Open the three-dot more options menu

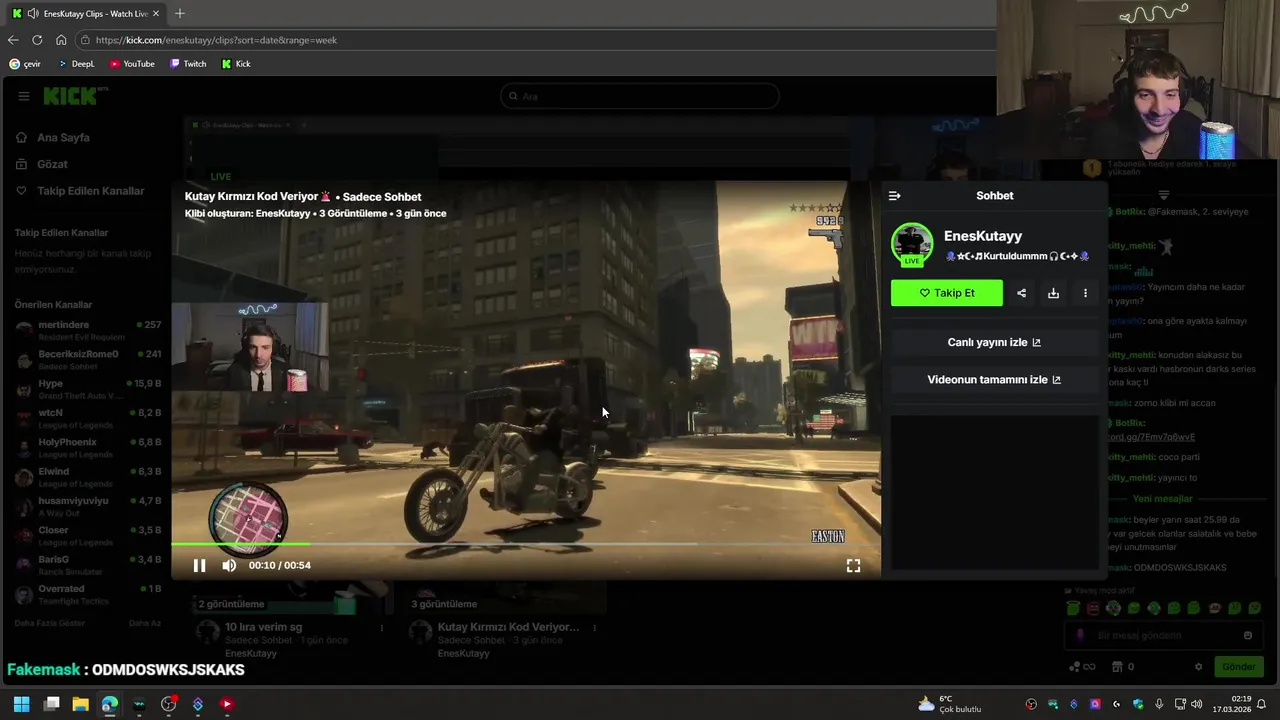coord(1085,293)
